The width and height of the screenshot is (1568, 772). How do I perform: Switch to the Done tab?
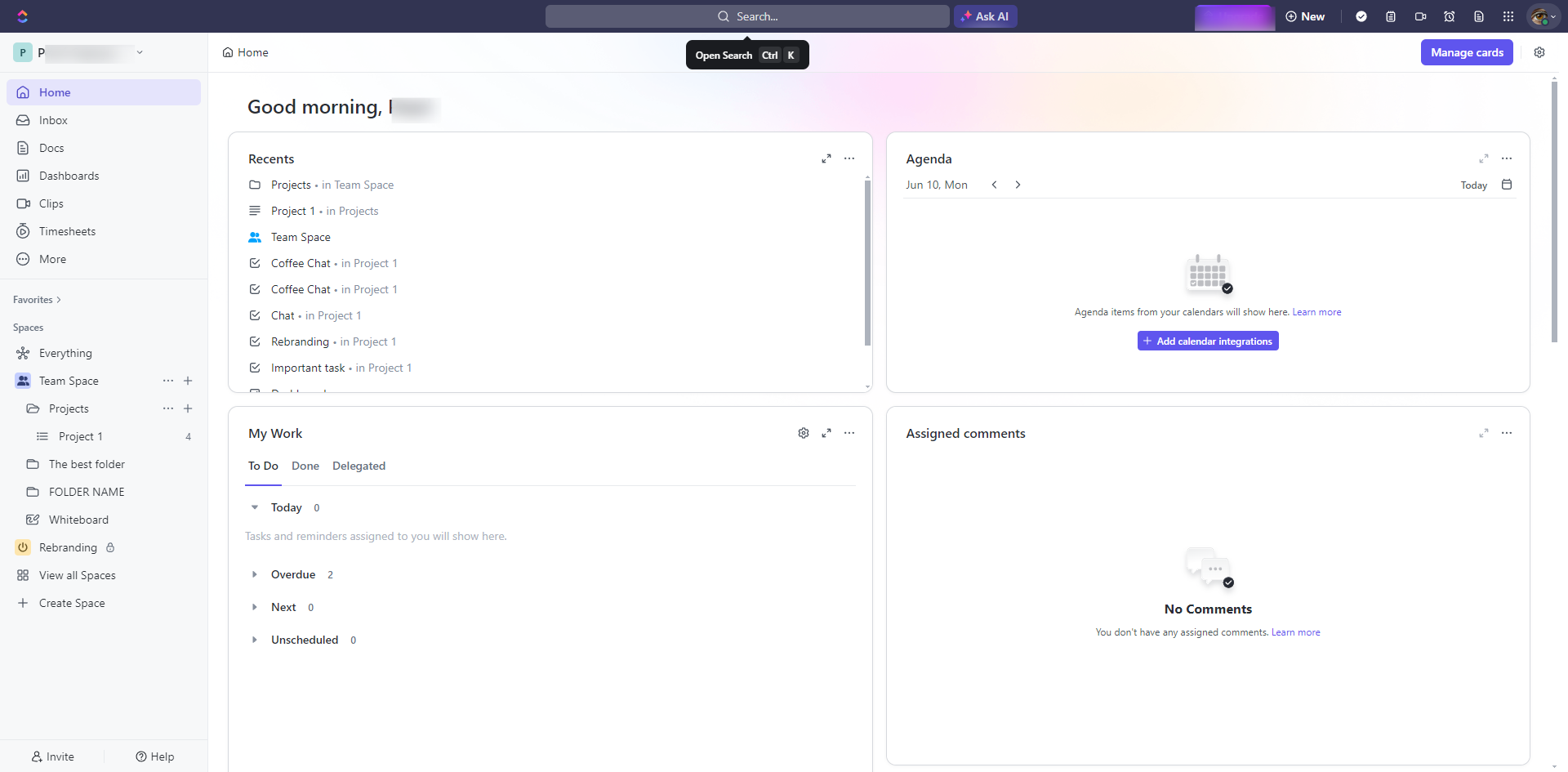click(305, 466)
